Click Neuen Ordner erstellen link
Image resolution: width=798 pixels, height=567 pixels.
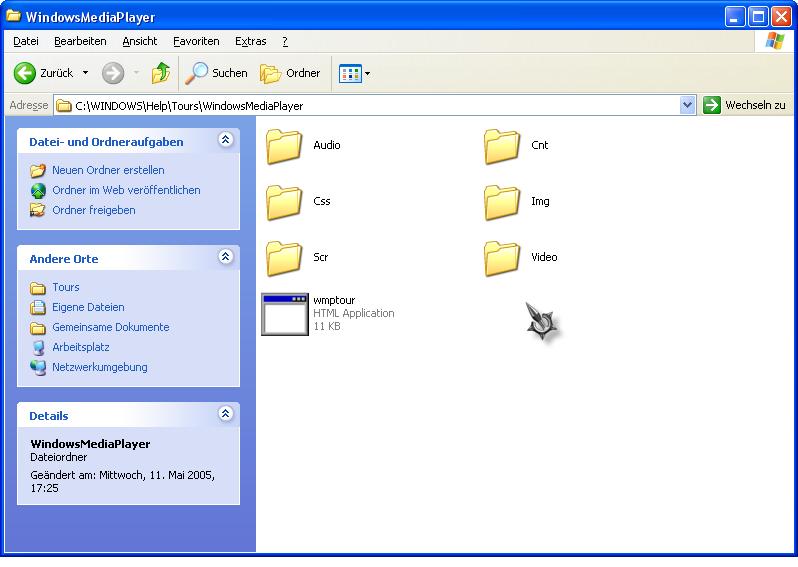point(108,170)
